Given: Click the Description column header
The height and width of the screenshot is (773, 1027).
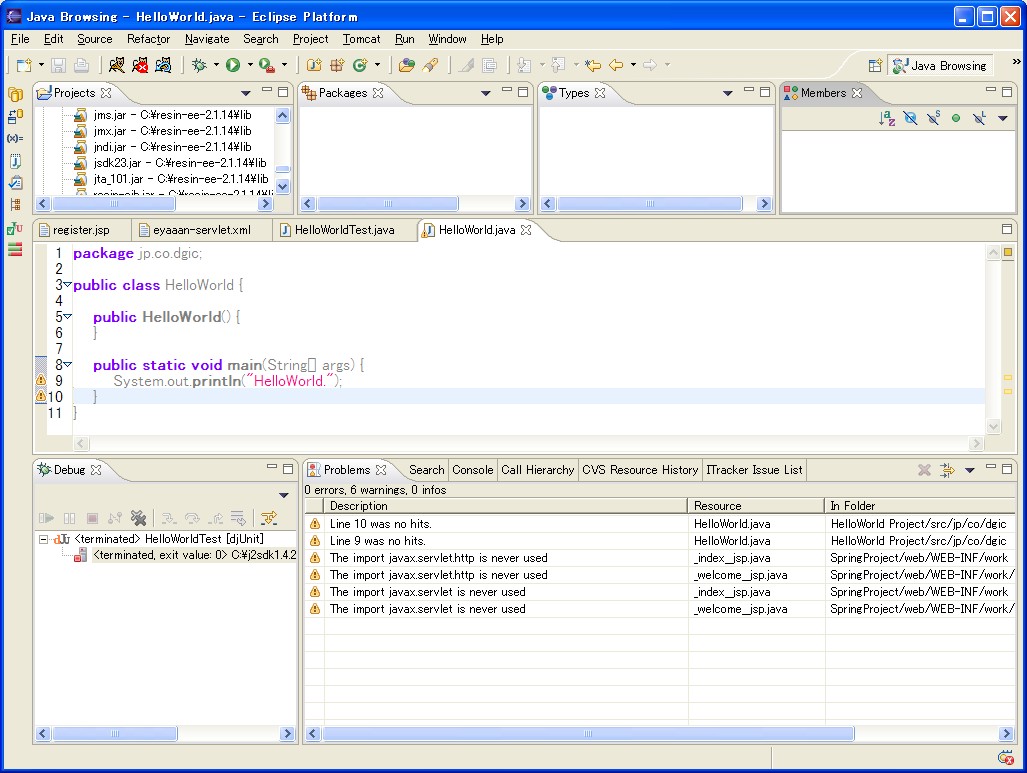Looking at the screenshot, I should (x=505, y=506).
